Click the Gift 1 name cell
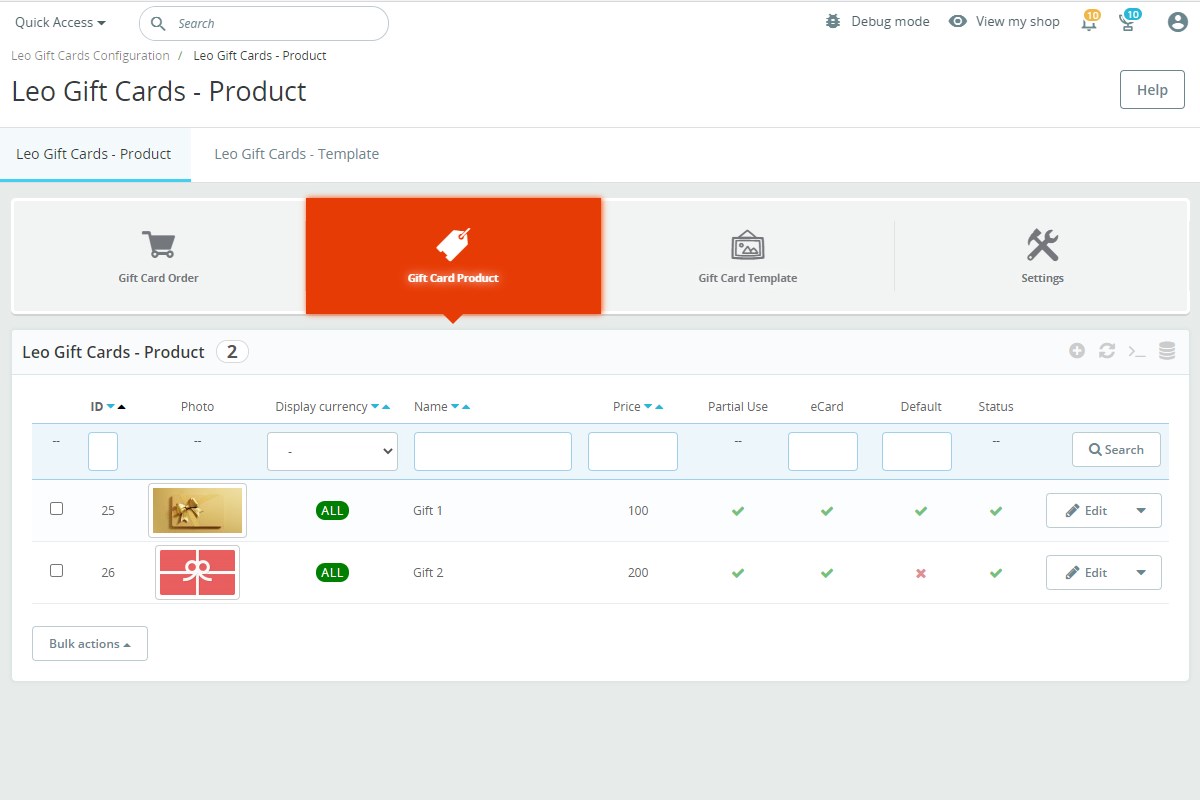This screenshot has height=800, width=1200. 428,510
